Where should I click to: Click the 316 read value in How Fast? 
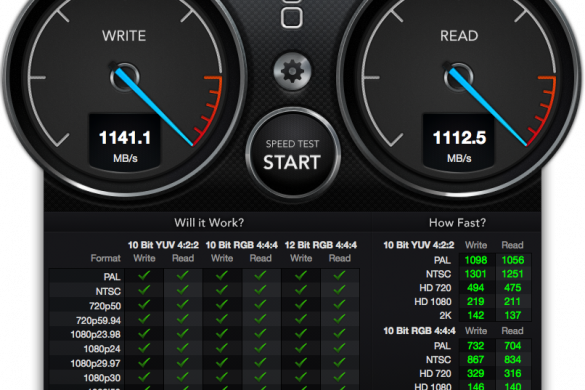pyautogui.click(x=513, y=374)
